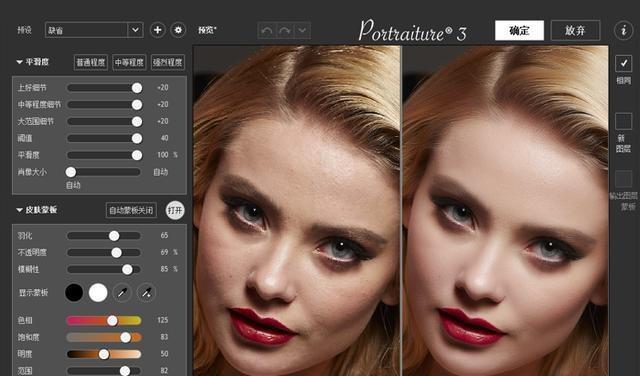Image resolution: width=640 pixels, height=376 pixels.
Task: Click the 模糊性 value 85
Action: pyautogui.click(x=164, y=269)
